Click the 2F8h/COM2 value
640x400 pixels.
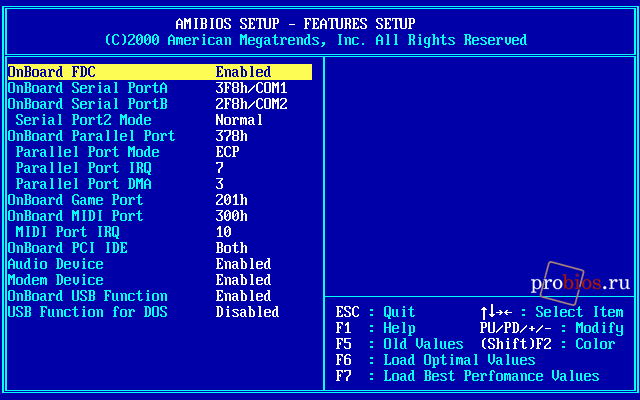tap(251, 104)
